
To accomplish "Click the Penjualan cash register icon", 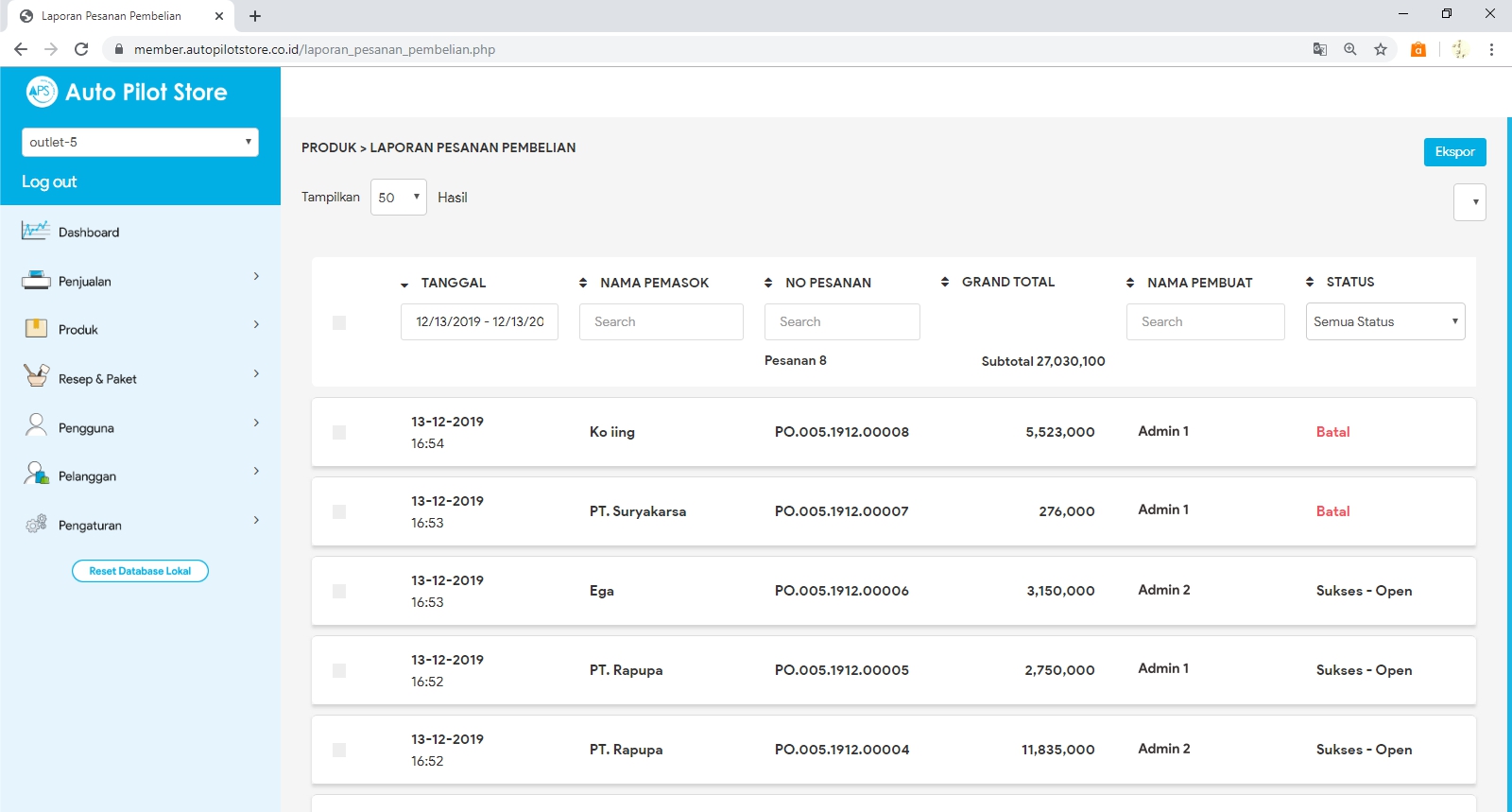I will pos(35,280).
